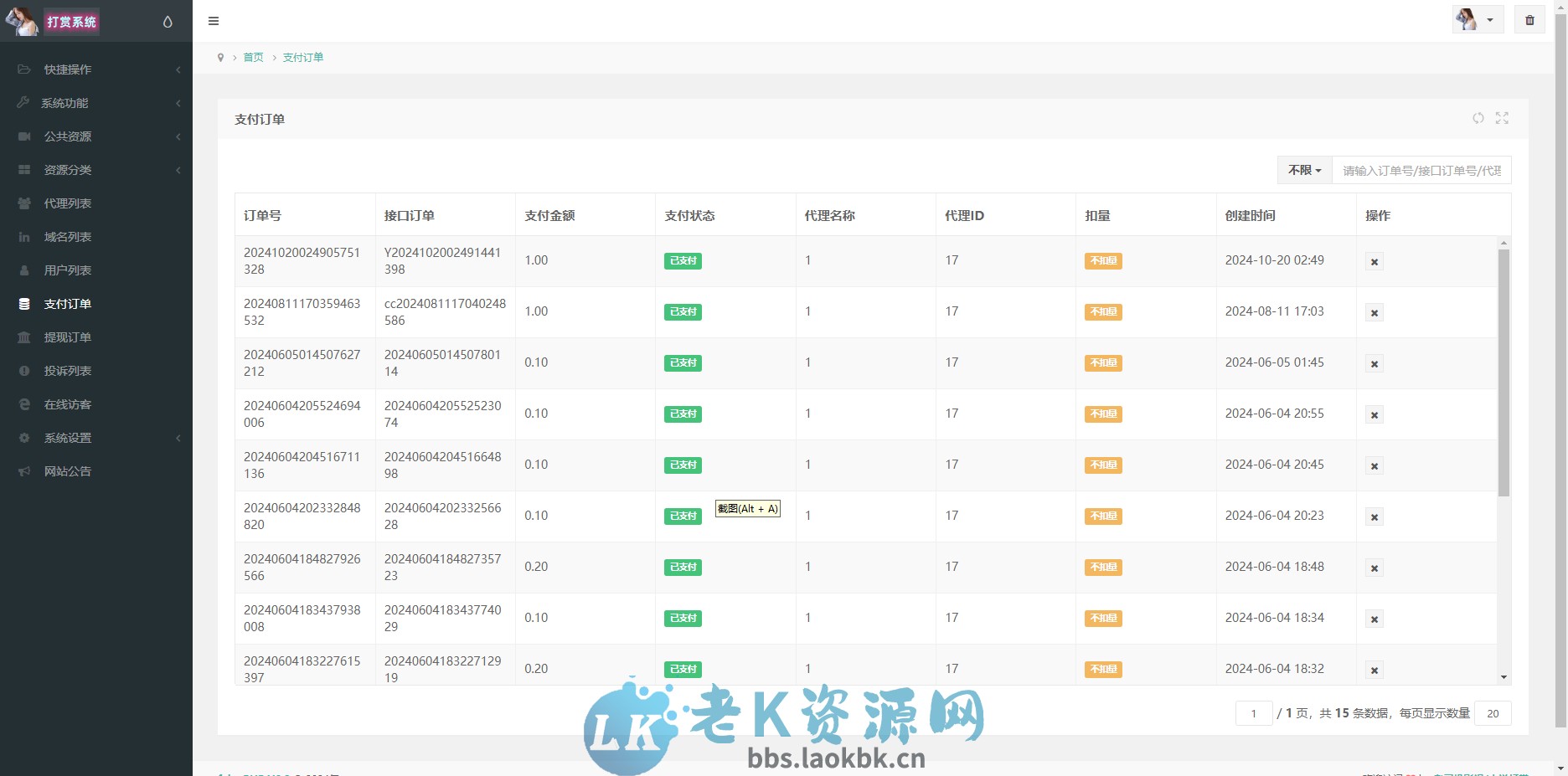Open the 首页 breadcrumb link
1568x776 pixels.
(x=253, y=57)
